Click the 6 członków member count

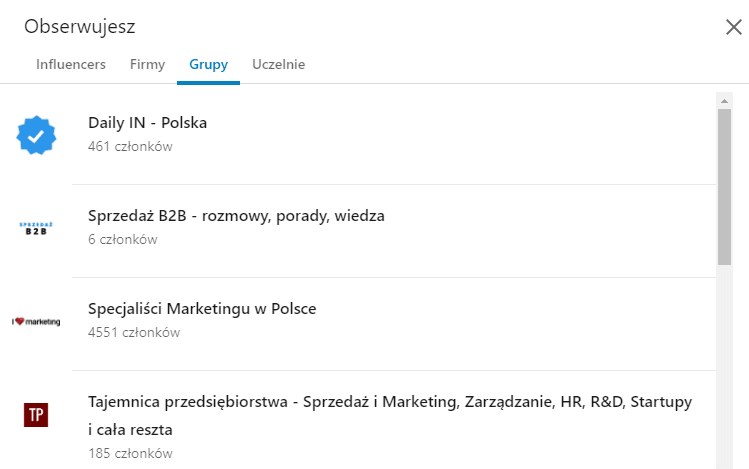tap(123, 239)
